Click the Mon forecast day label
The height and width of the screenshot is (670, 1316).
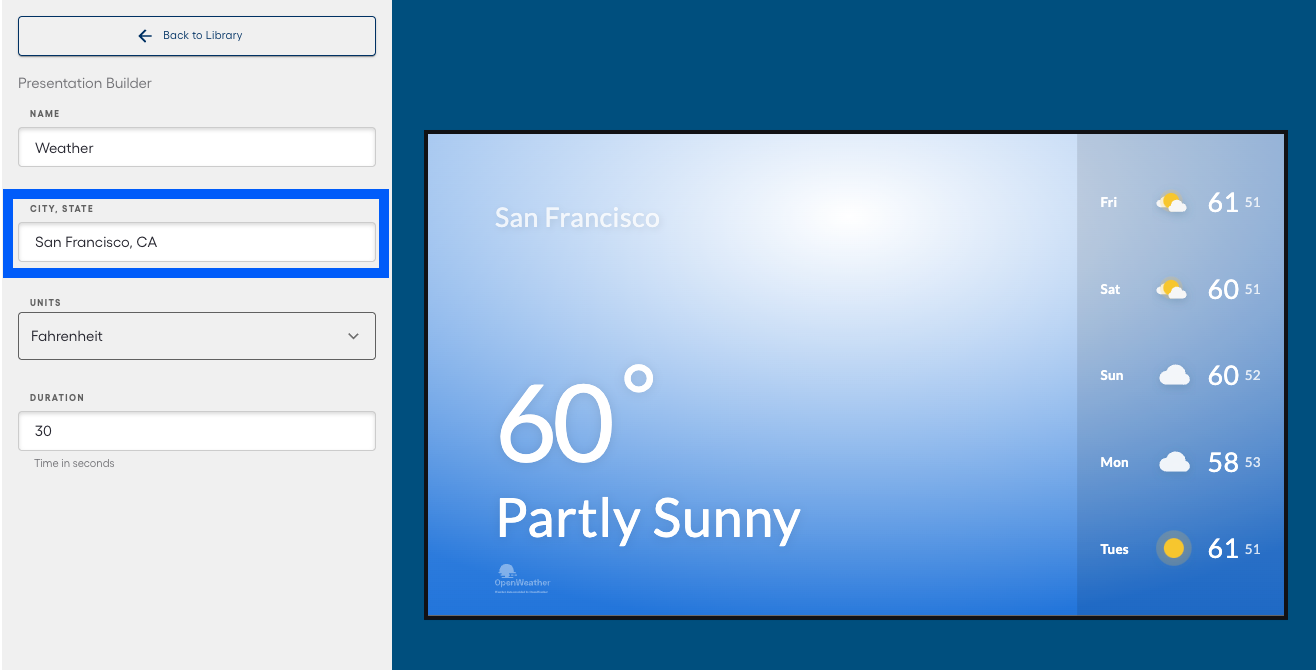[1114, 462]
